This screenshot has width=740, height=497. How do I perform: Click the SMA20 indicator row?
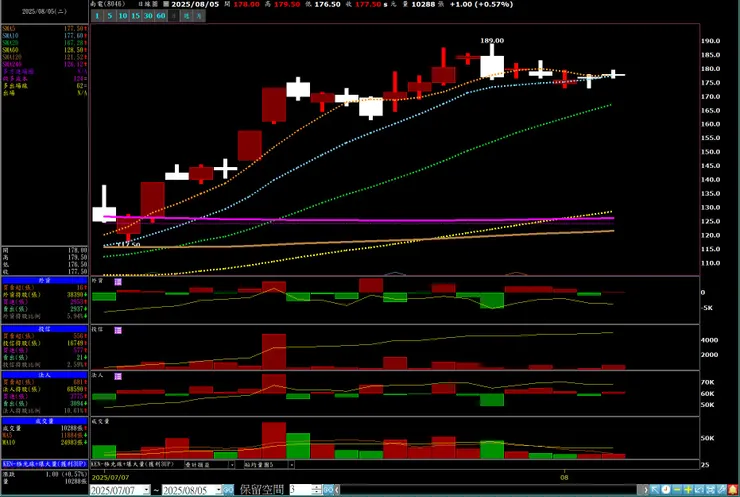44,43
